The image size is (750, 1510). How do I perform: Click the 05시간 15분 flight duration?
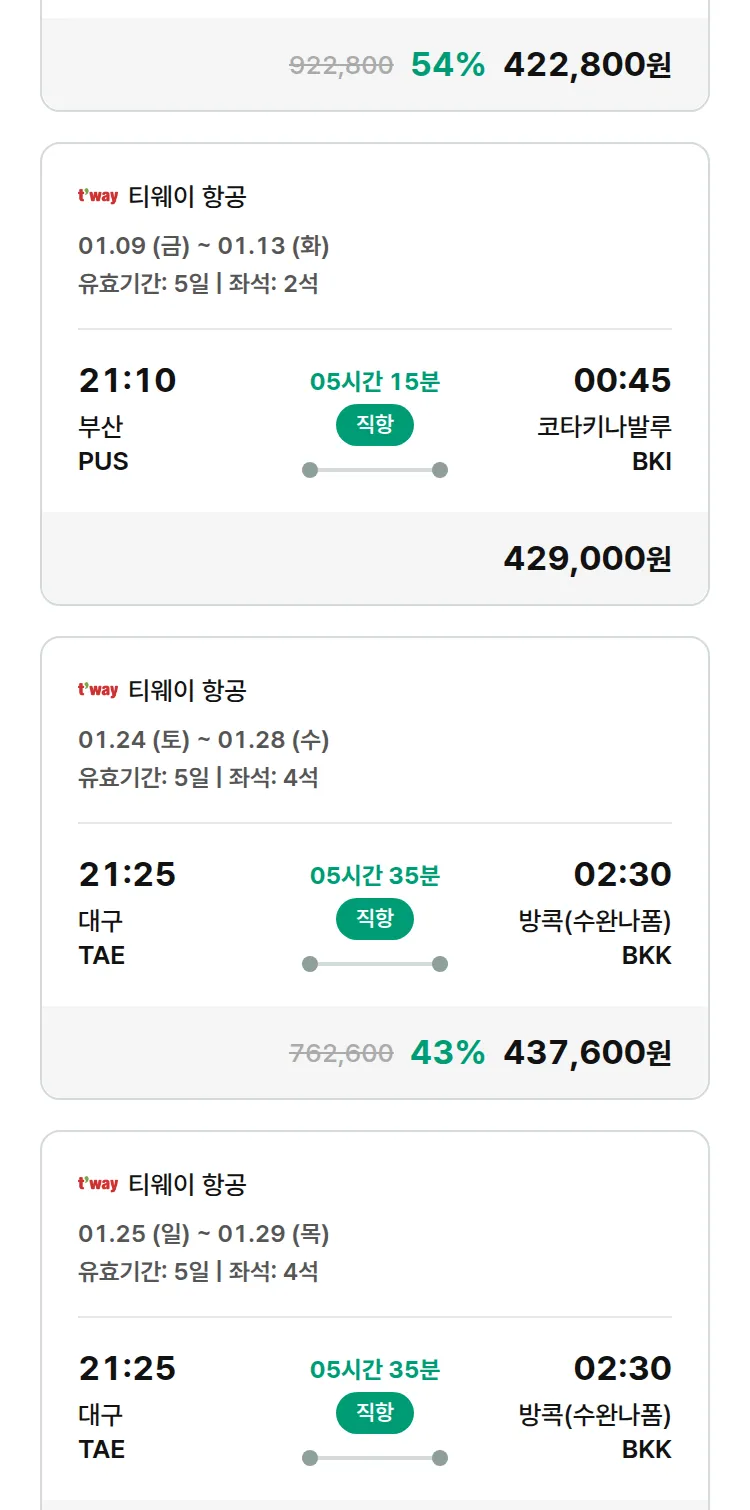375,382
